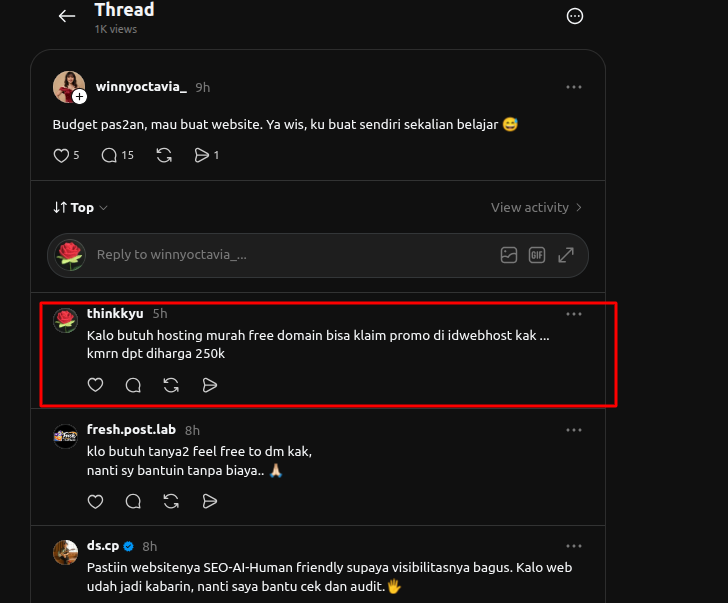The width and height of the screenshot is (728, 603).
Task: Open winnyoctavia_ profile by username
Action: point(141,87)
